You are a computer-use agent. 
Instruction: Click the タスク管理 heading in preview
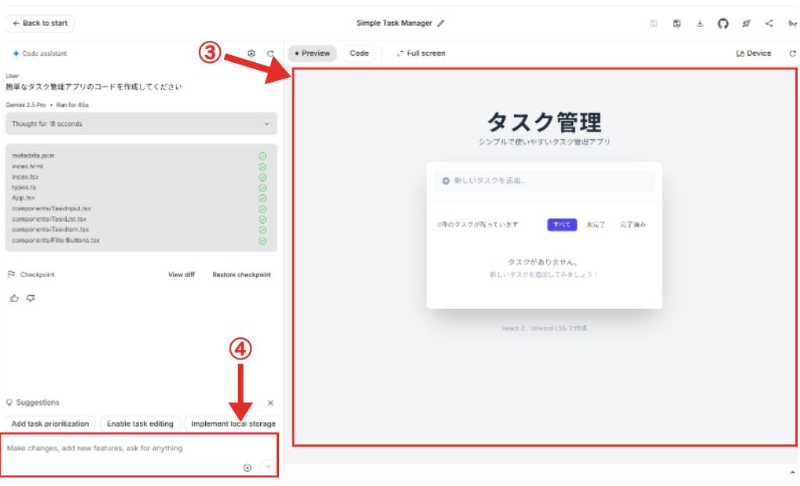pos(544,122)
